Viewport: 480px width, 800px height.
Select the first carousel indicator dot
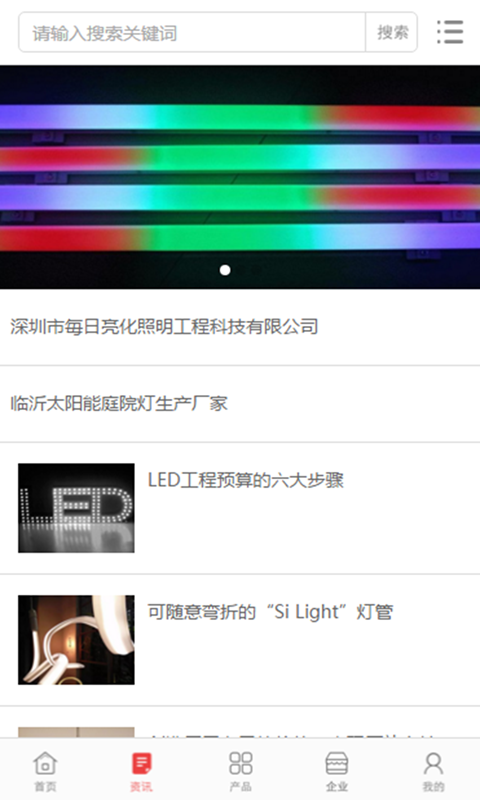(225, 270)
